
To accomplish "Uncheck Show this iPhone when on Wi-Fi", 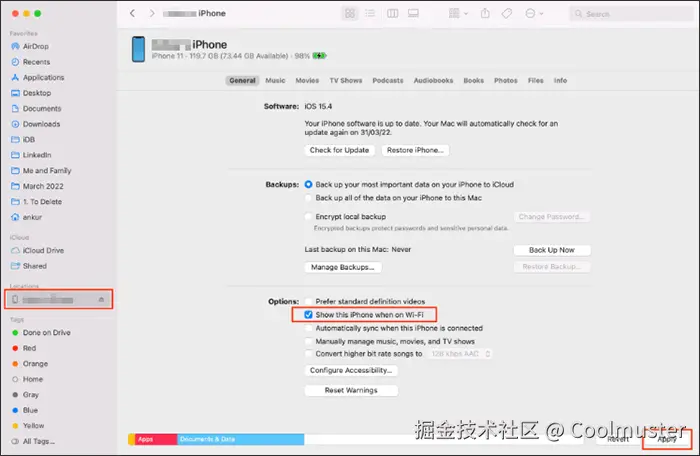I will point(308,315).
